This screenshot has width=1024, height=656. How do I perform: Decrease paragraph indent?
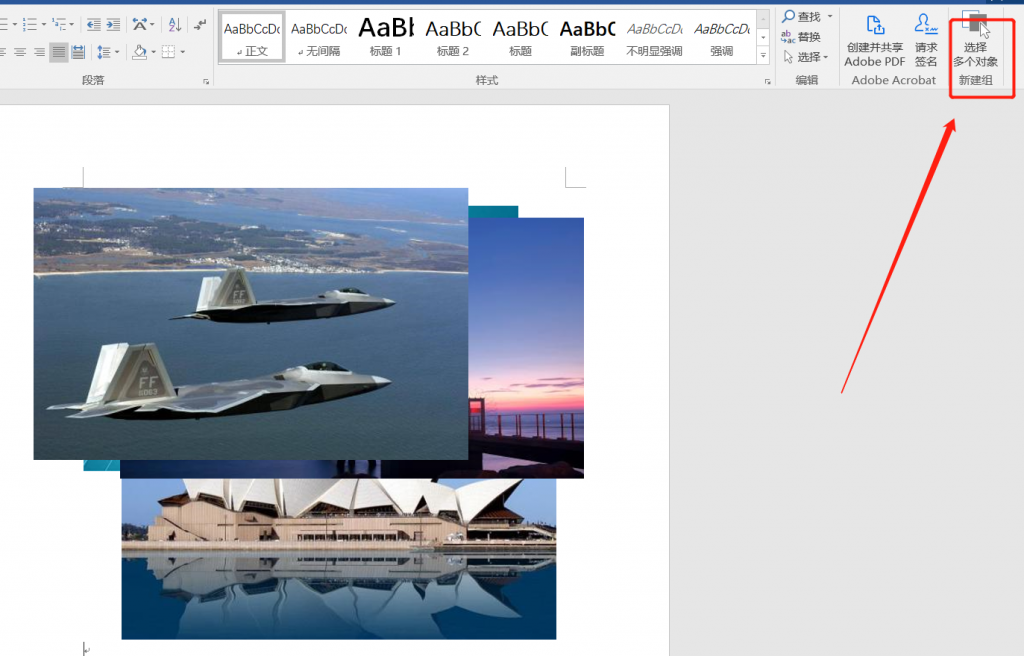(94, 25)
